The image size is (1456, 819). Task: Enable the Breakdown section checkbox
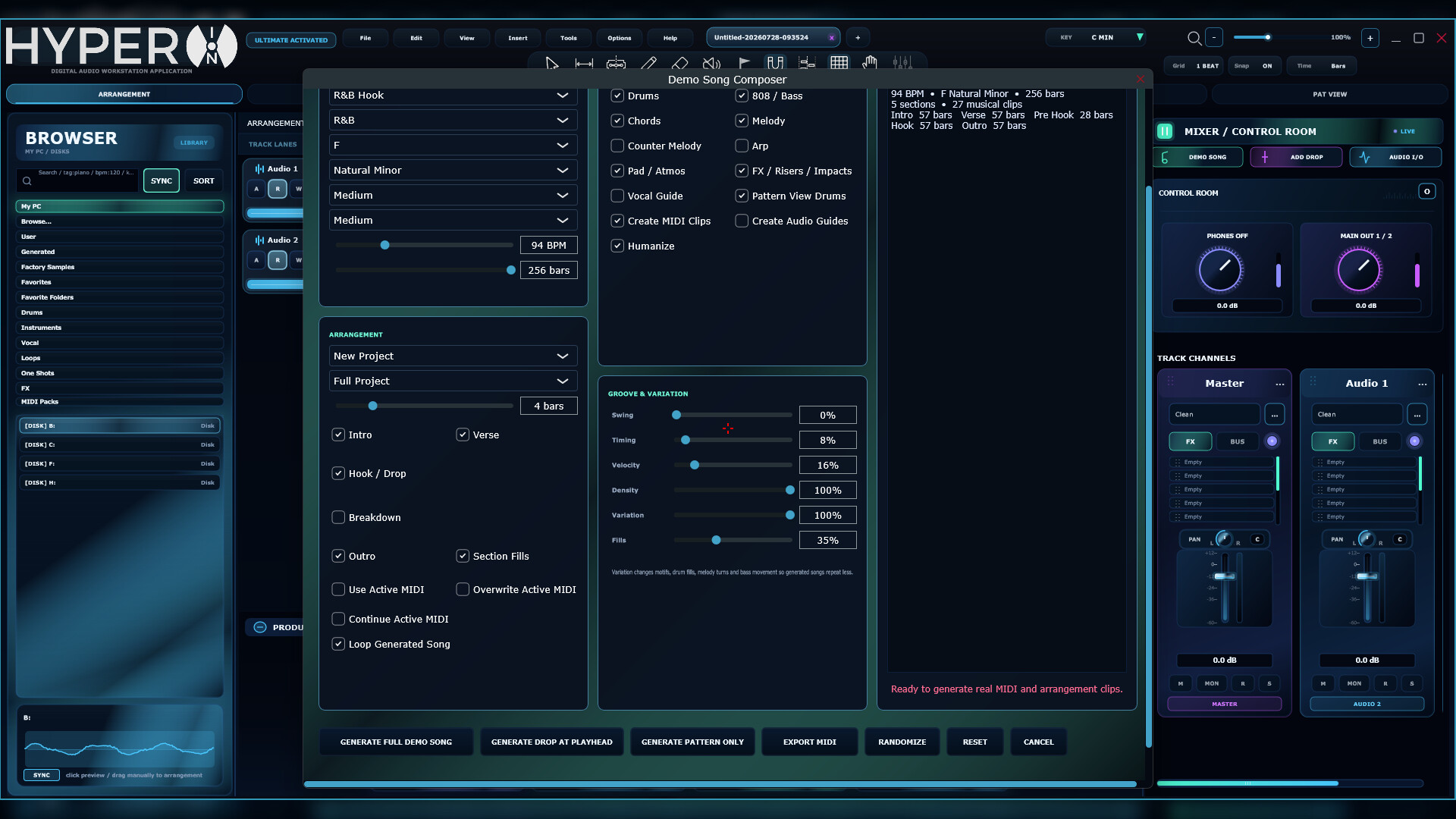(x=338, y=517)
